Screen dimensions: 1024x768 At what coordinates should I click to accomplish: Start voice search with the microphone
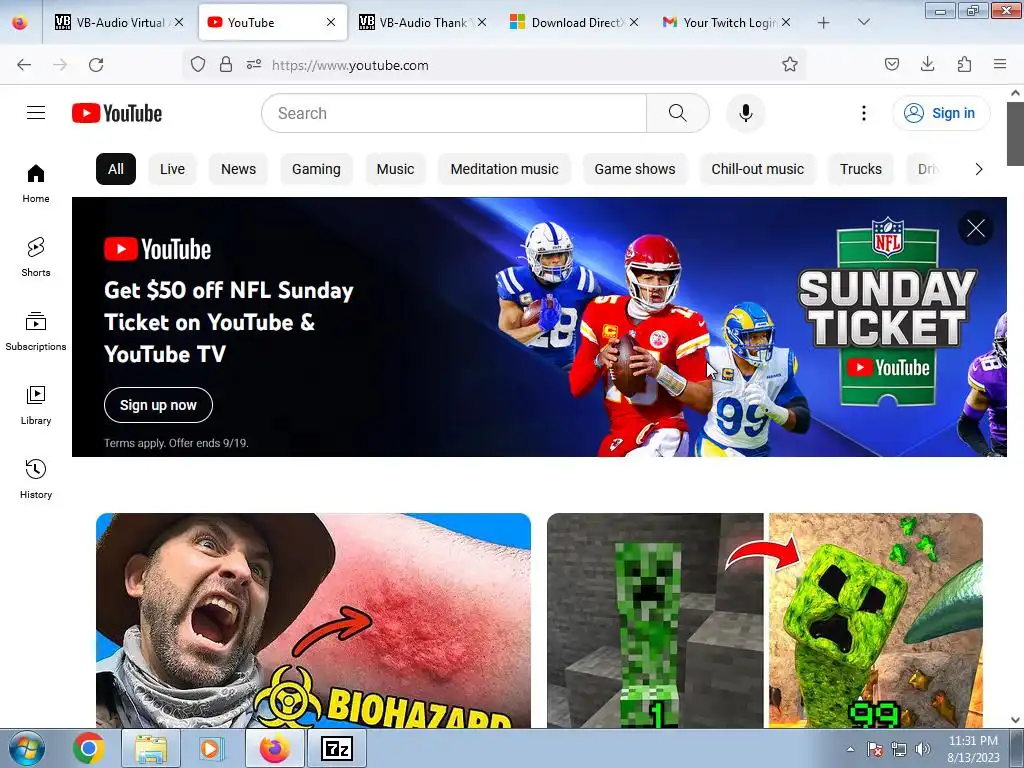pos(745,113)
